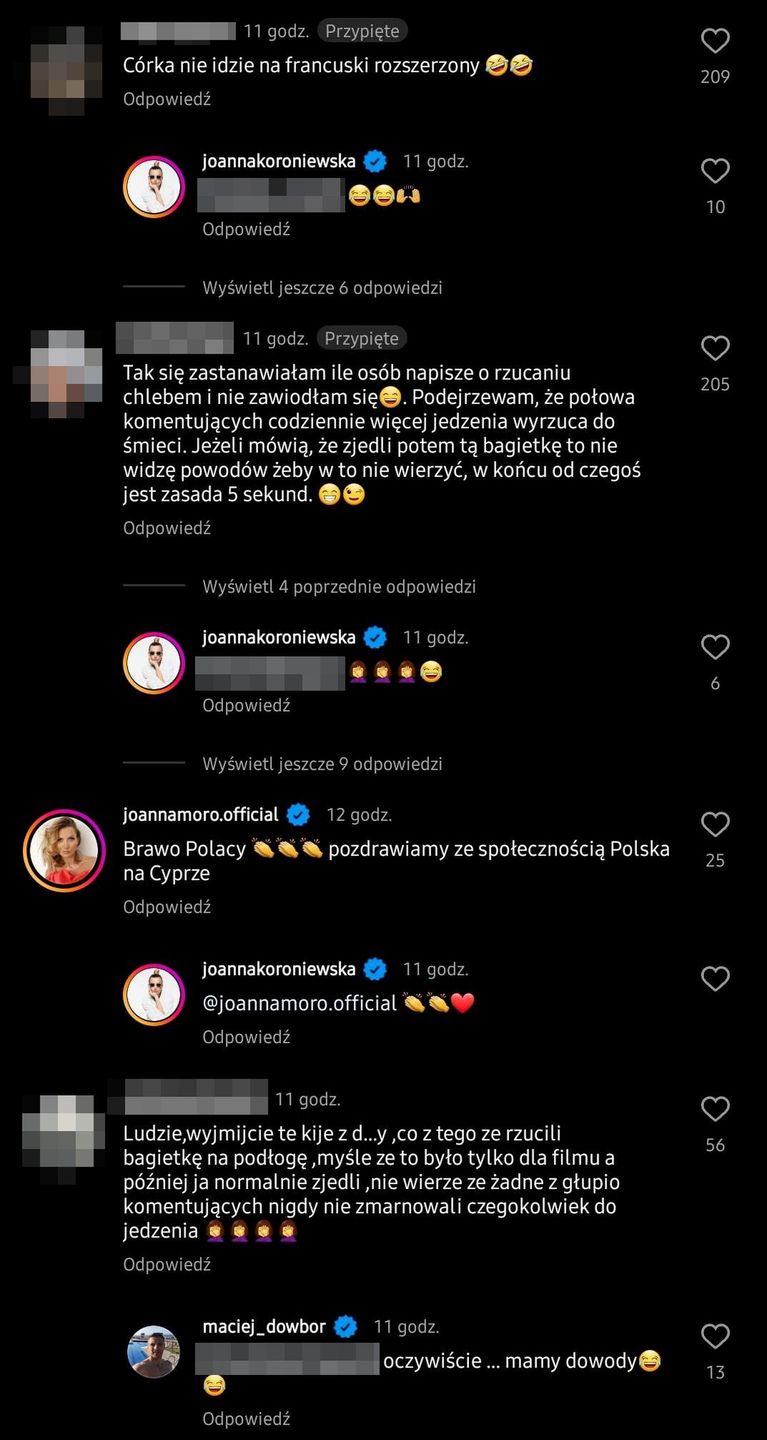Reply to the Ludzie, wyjmijcie comment
This screenshot has width=767, height=1440.
167,1265
